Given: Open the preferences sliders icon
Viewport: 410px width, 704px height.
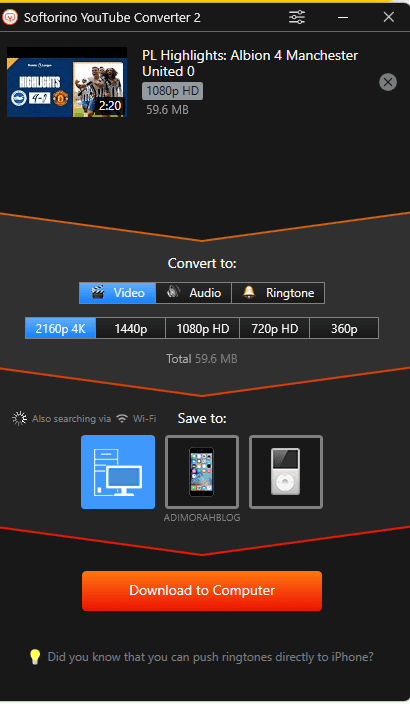Looking at the screenshot, I should click(297, 17).
